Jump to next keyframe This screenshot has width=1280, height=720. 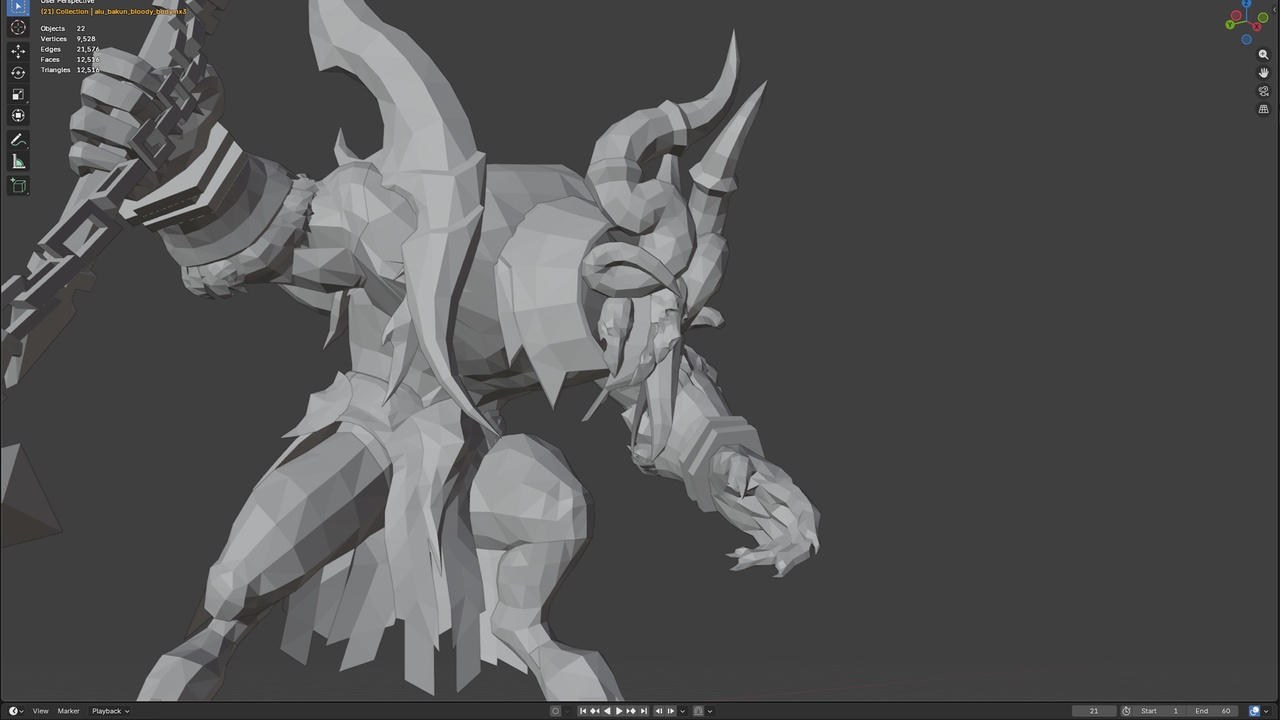coord(631,711)
